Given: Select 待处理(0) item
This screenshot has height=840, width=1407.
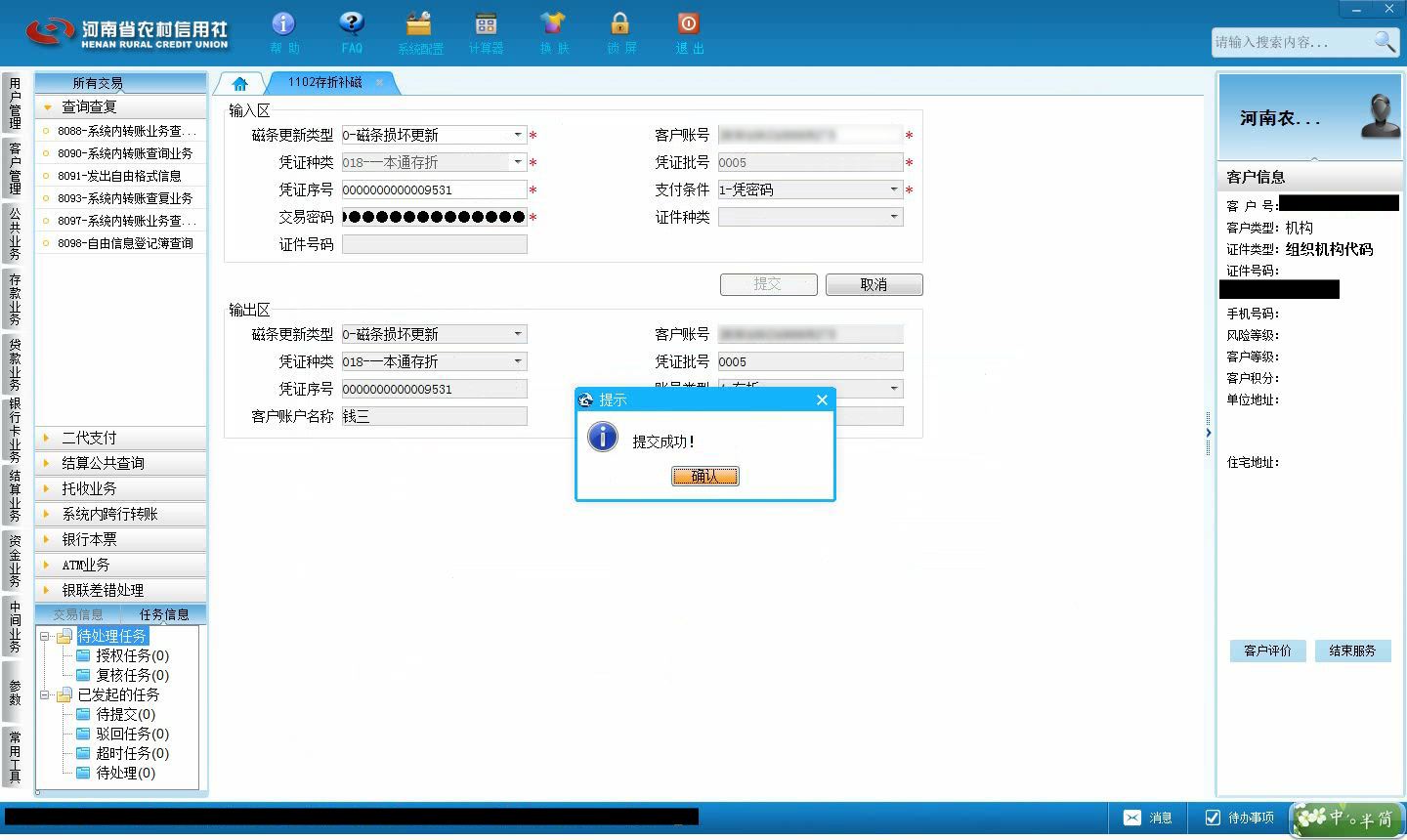Looking at the screenshot, I should click(125, 773).
